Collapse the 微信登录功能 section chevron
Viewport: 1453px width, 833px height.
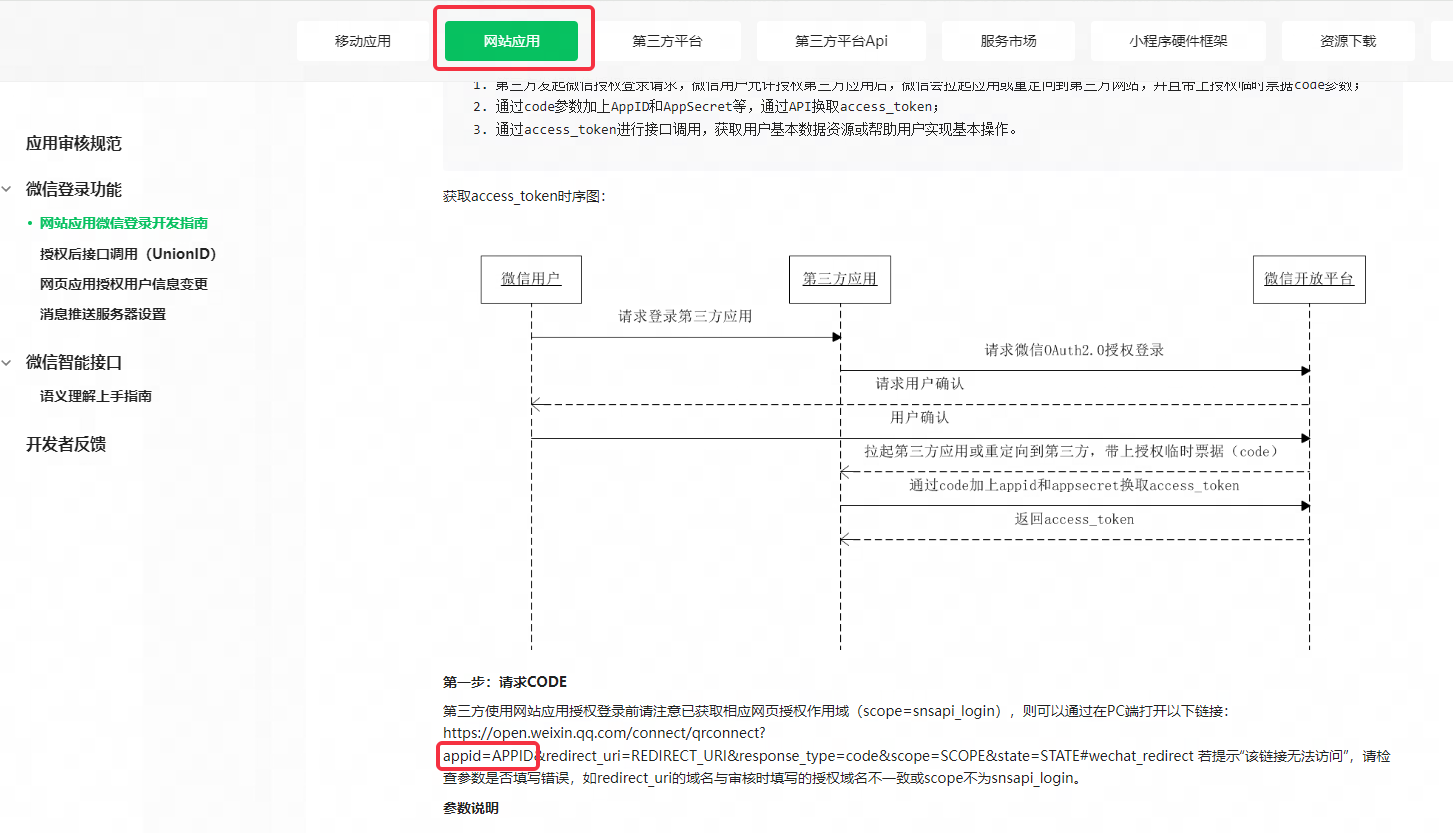click(7, 189)
